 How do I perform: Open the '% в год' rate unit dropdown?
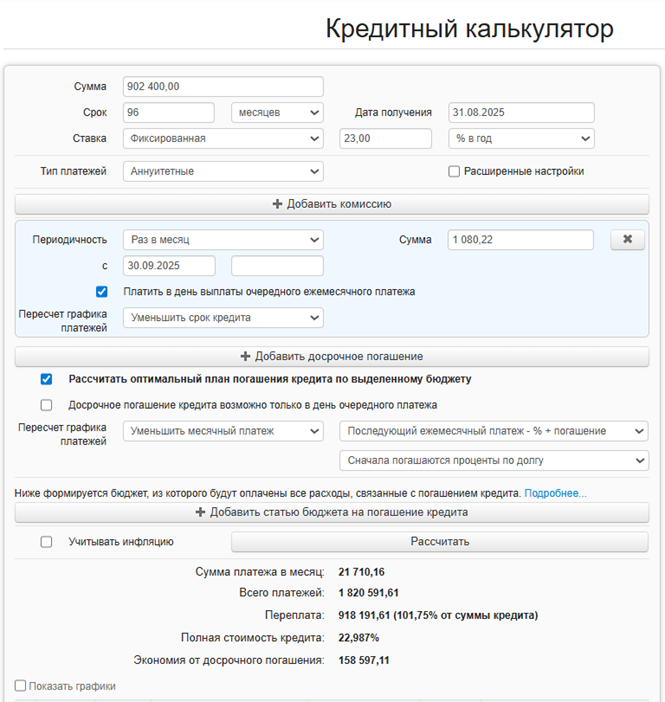tap(520, 138)
